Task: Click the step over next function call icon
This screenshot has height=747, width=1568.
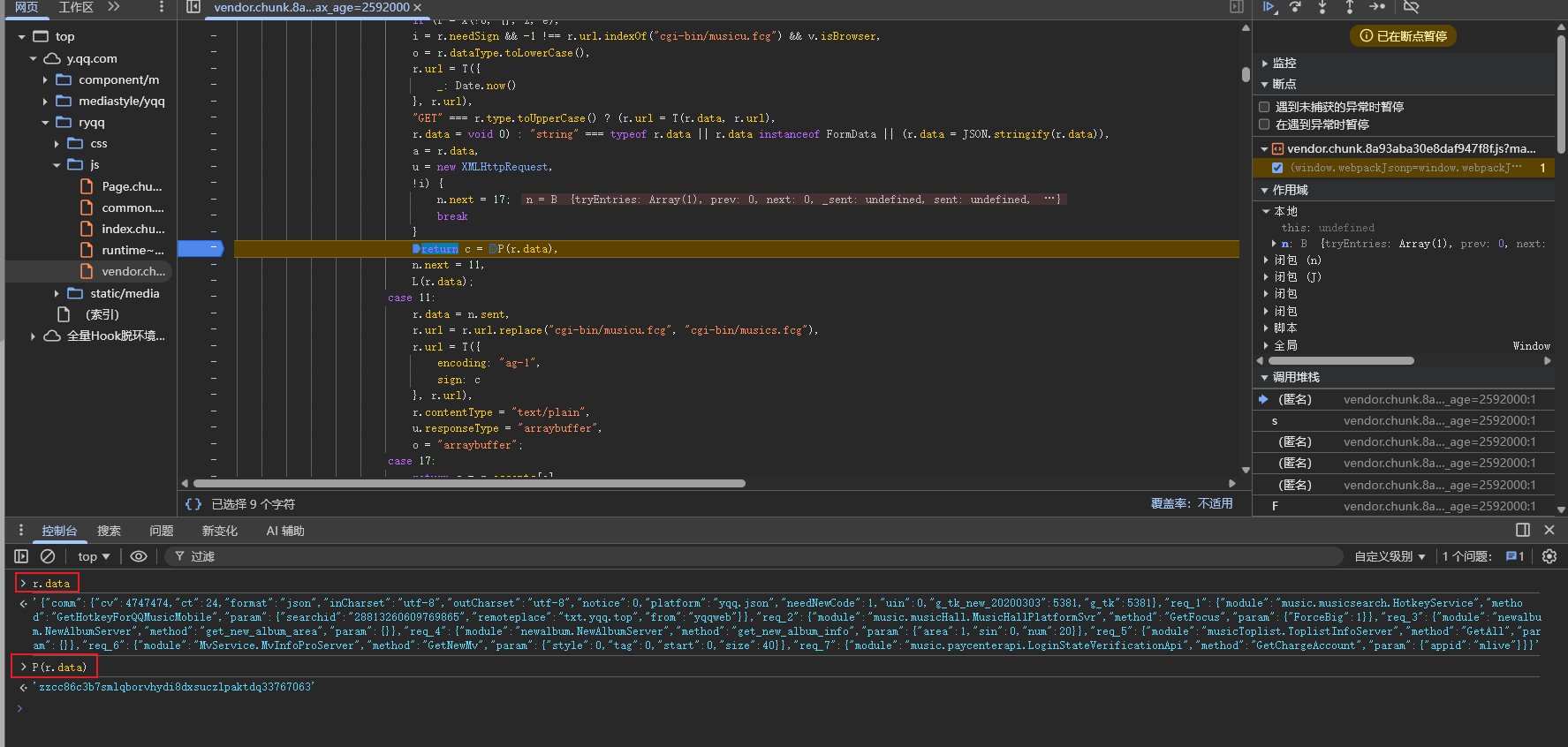Action: coord(1296,7)
